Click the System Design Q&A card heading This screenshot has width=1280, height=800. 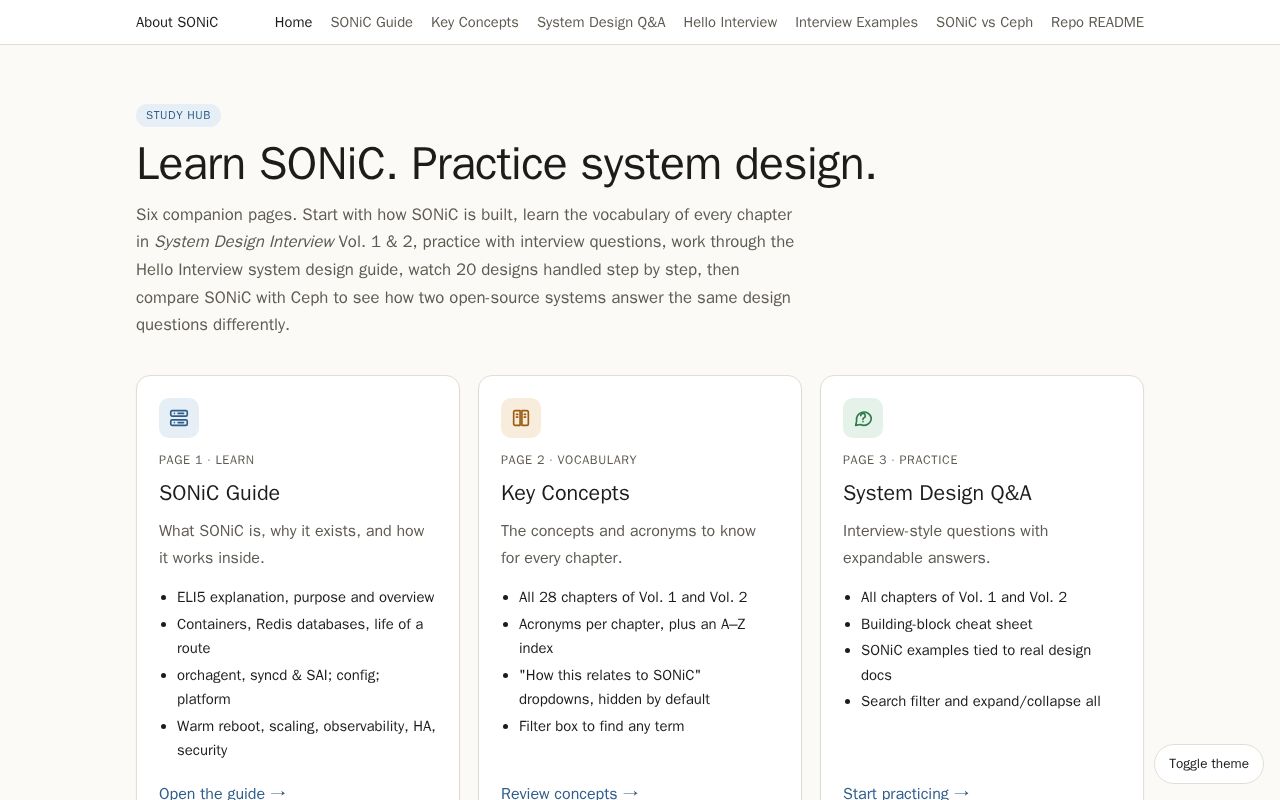point(937,493)
